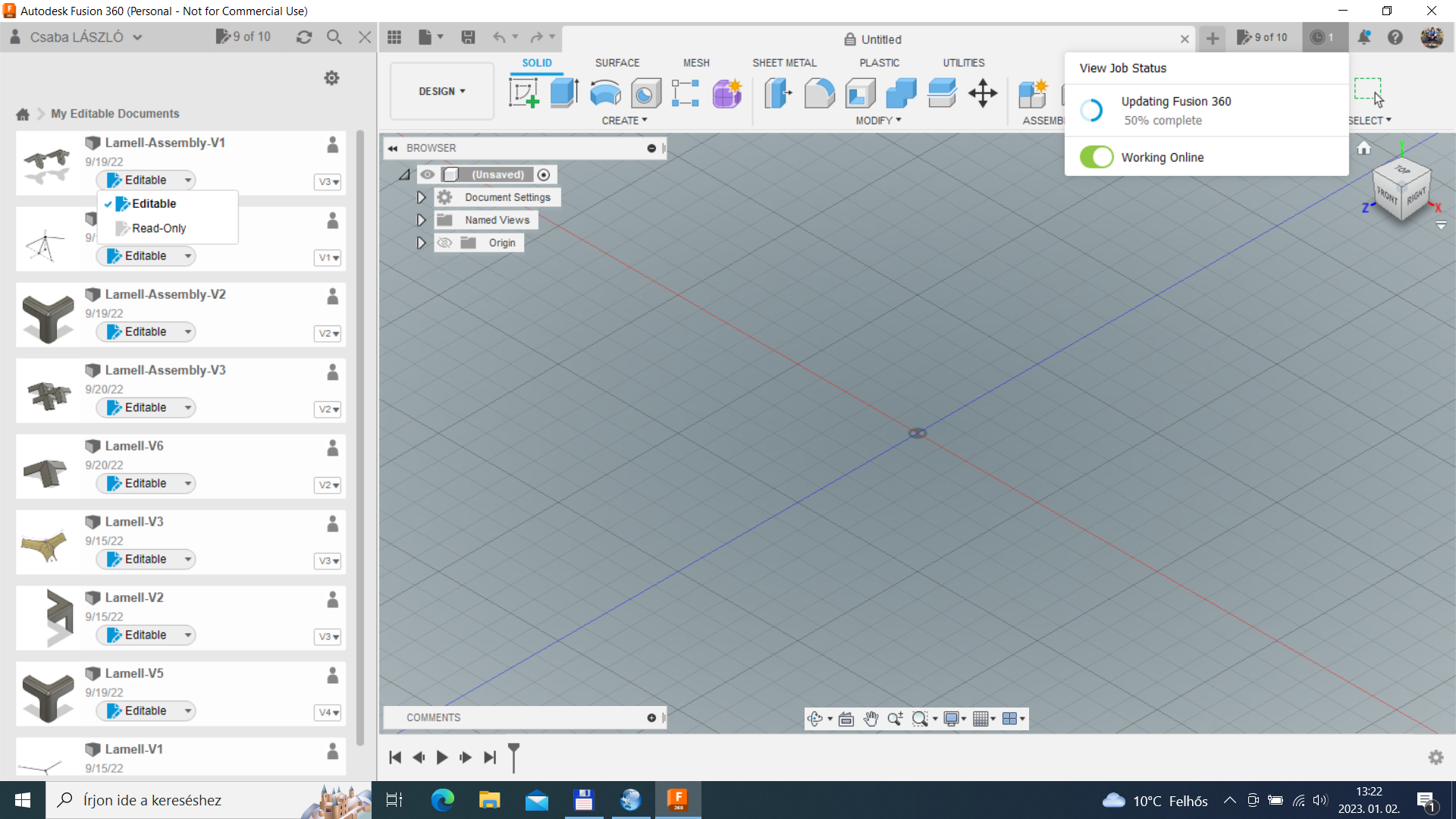1456x819 pixels.
Task: Select the Combine tool icon
Action: [x=901, y=93]
